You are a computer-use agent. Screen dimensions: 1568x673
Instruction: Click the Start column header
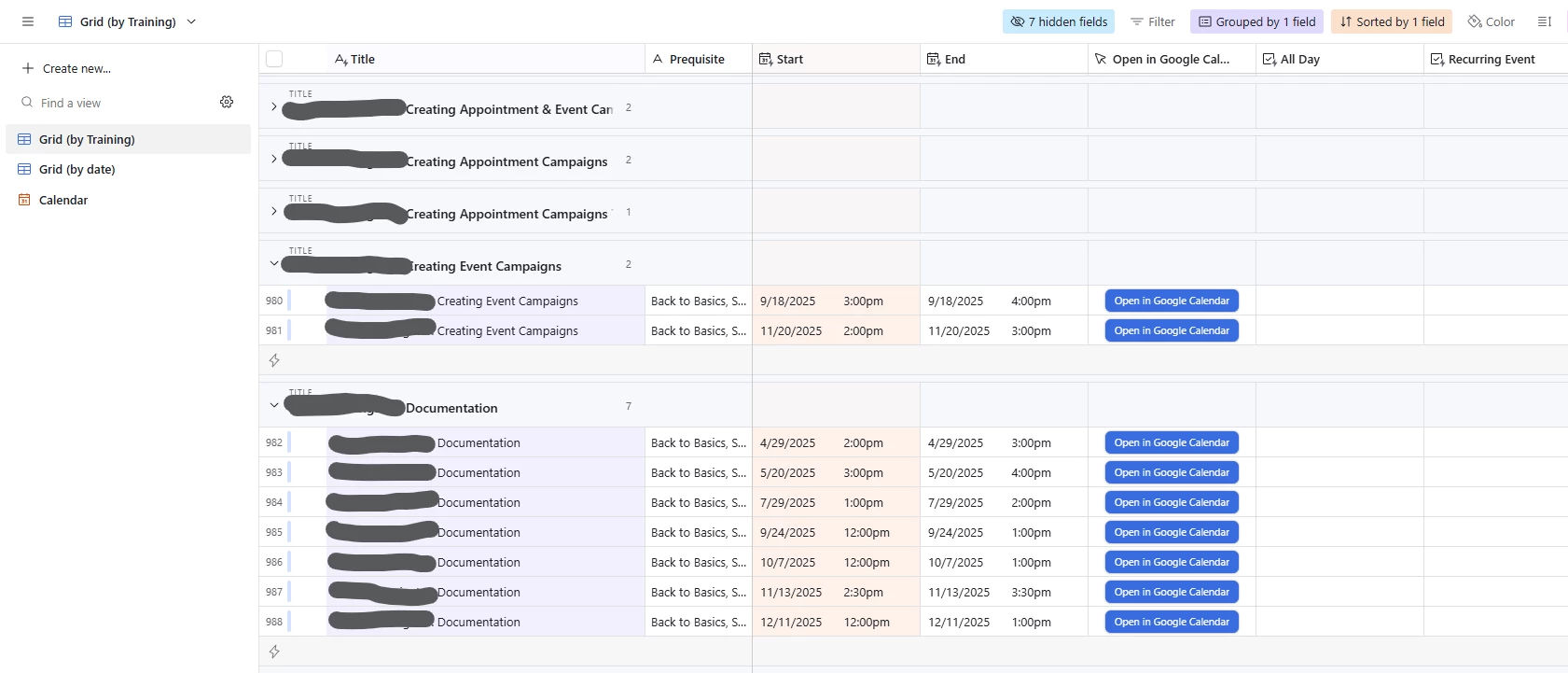(837, 59)
